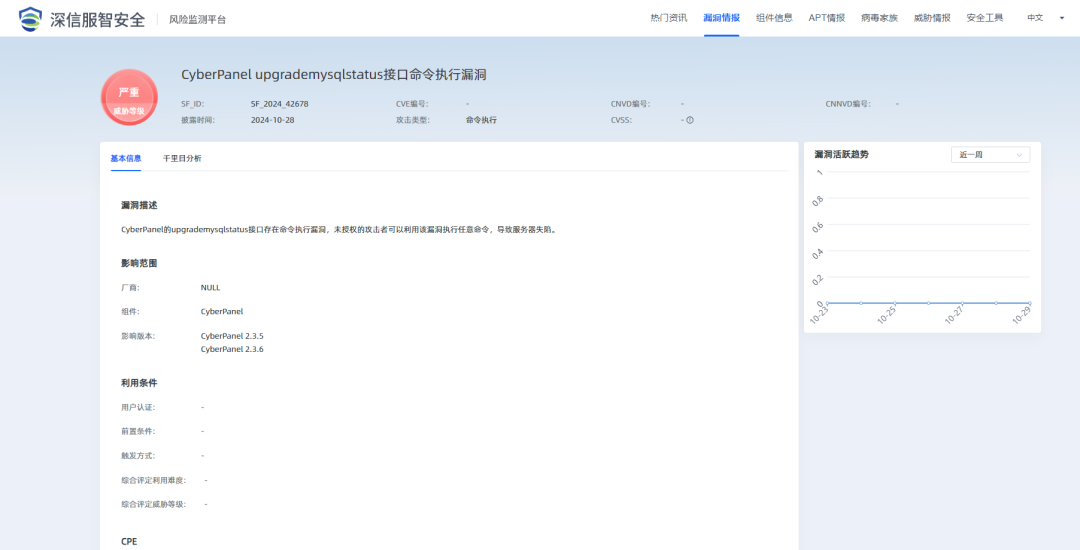Click the CVSS info icon
Screen dimensions: 1080x550
tap(689, 120)
